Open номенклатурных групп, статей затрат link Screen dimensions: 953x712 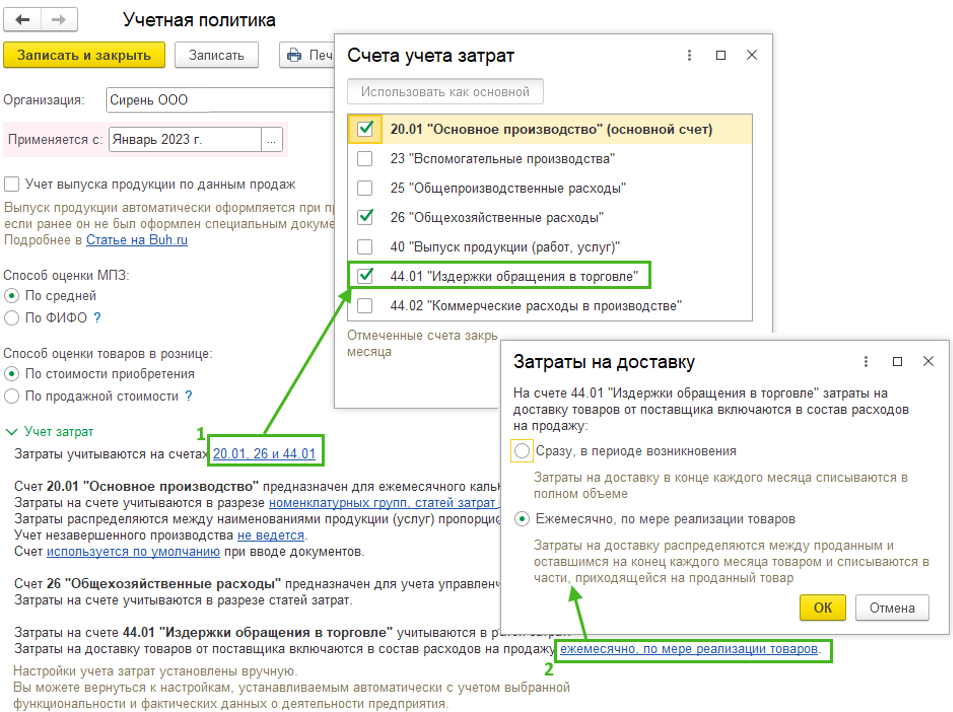[x=382, y=503]
